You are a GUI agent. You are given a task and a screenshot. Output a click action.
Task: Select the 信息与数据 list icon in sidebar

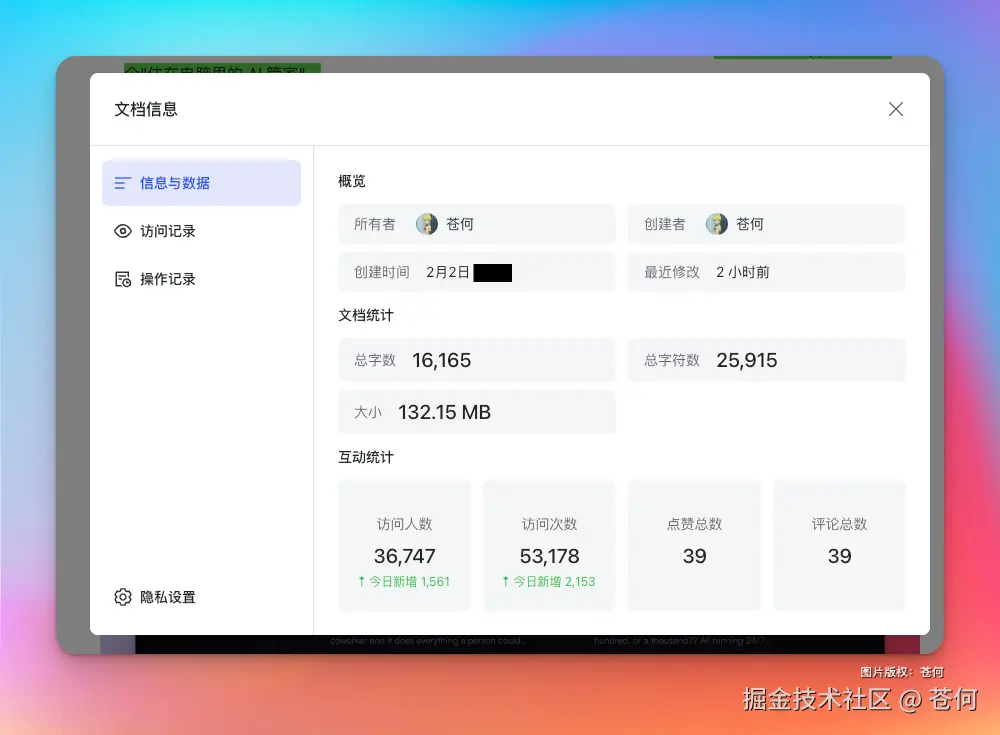click(122, 183)
